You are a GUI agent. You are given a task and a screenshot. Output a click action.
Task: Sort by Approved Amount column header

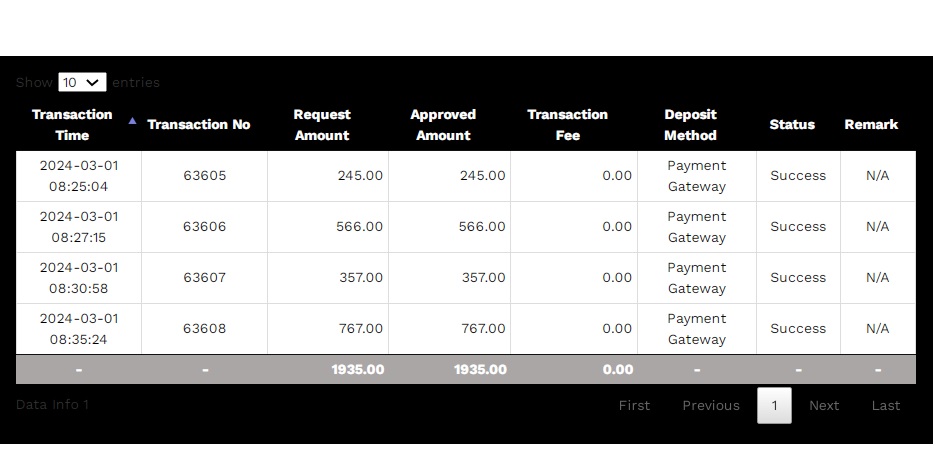click(443, 125)
